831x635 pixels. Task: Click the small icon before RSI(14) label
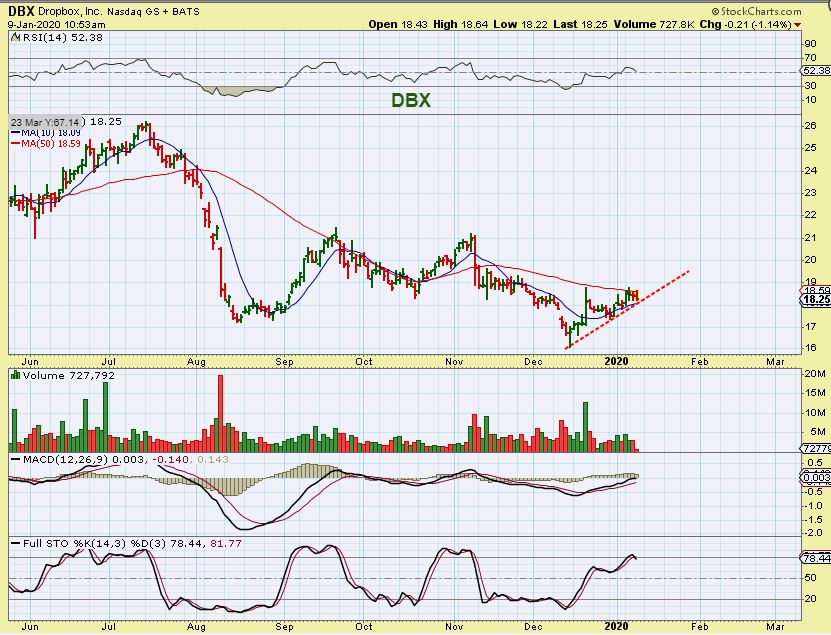pos(15,38)
